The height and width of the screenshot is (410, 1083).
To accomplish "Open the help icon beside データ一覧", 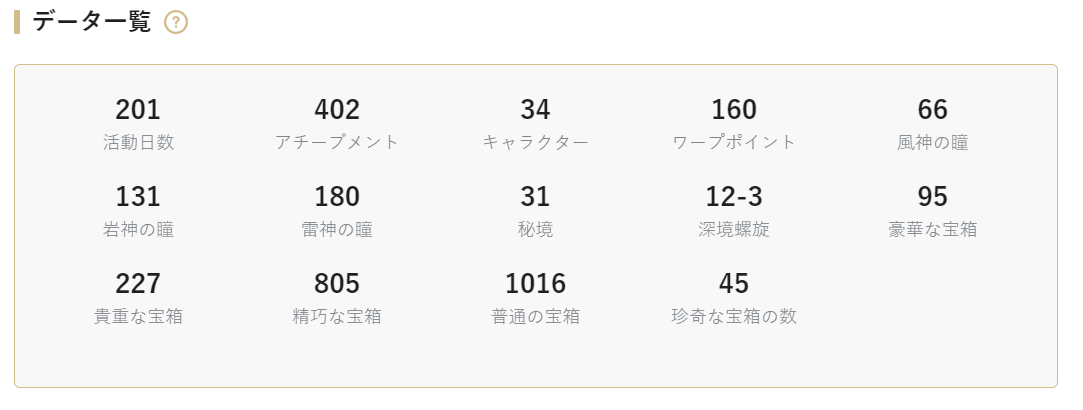I will (x=175, y=22).
